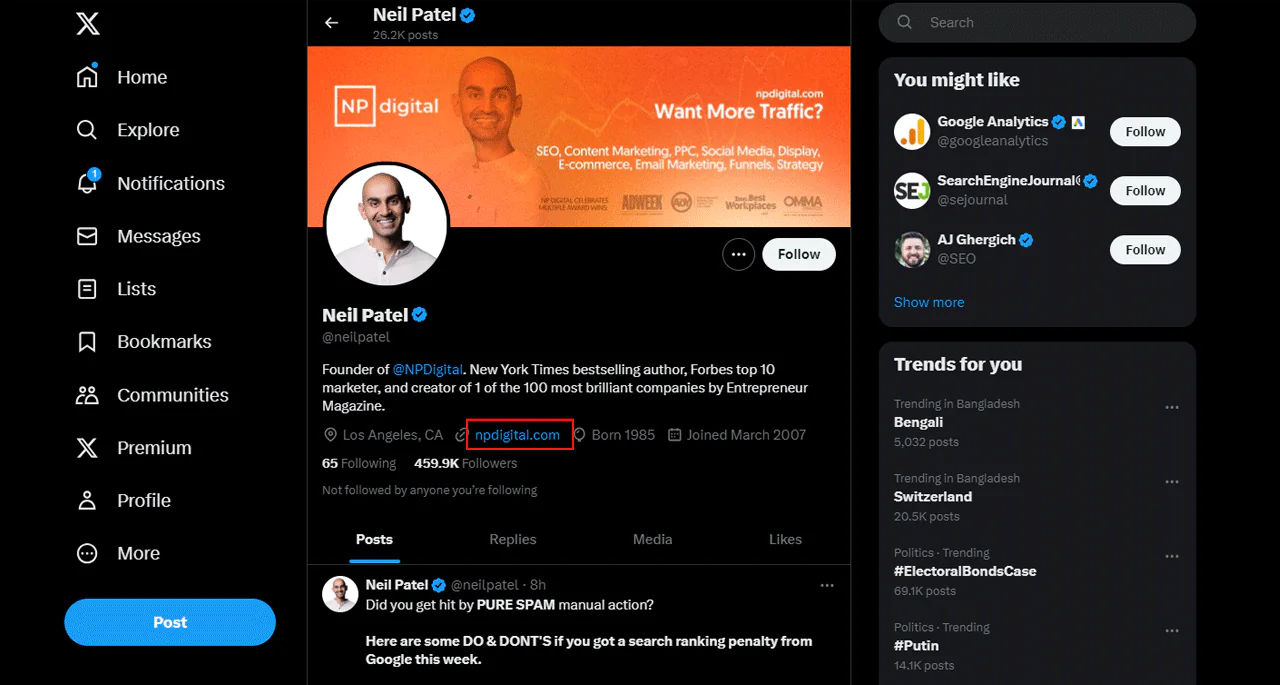Open more options on Neil Patel's profile
This screenshot has width=1280, height=685.
[x=739, y=254]
